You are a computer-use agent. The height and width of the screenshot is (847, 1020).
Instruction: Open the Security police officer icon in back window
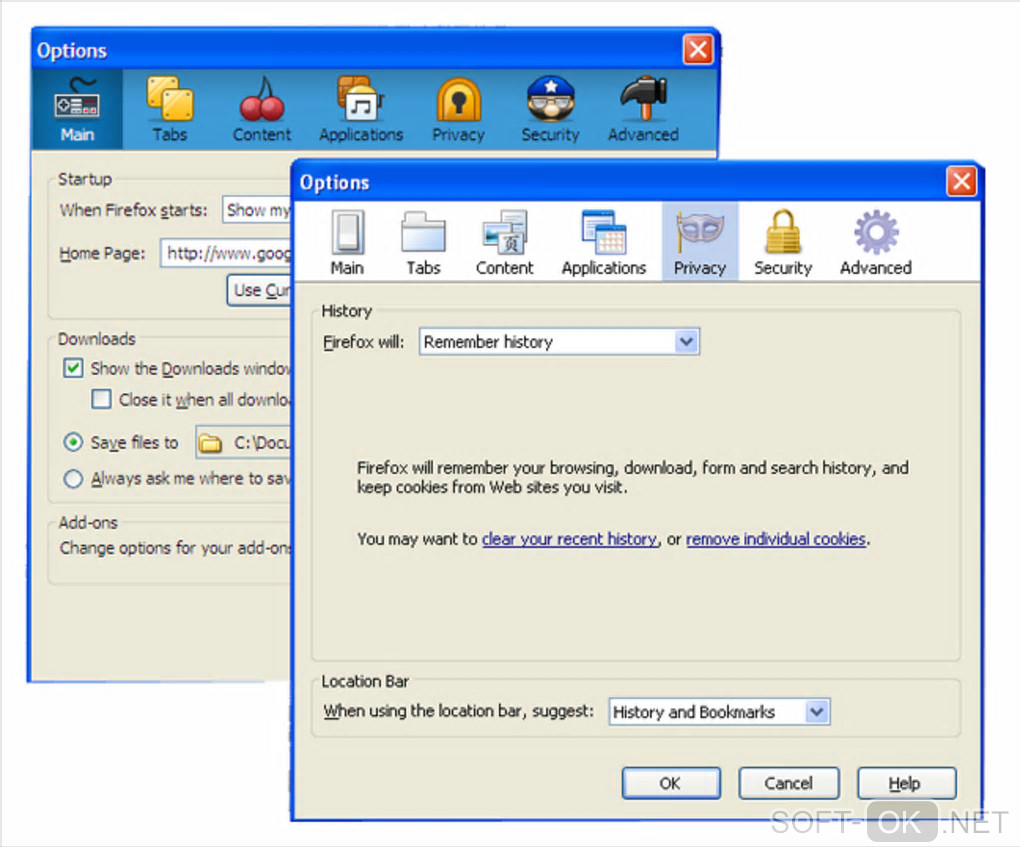point(550,99)
